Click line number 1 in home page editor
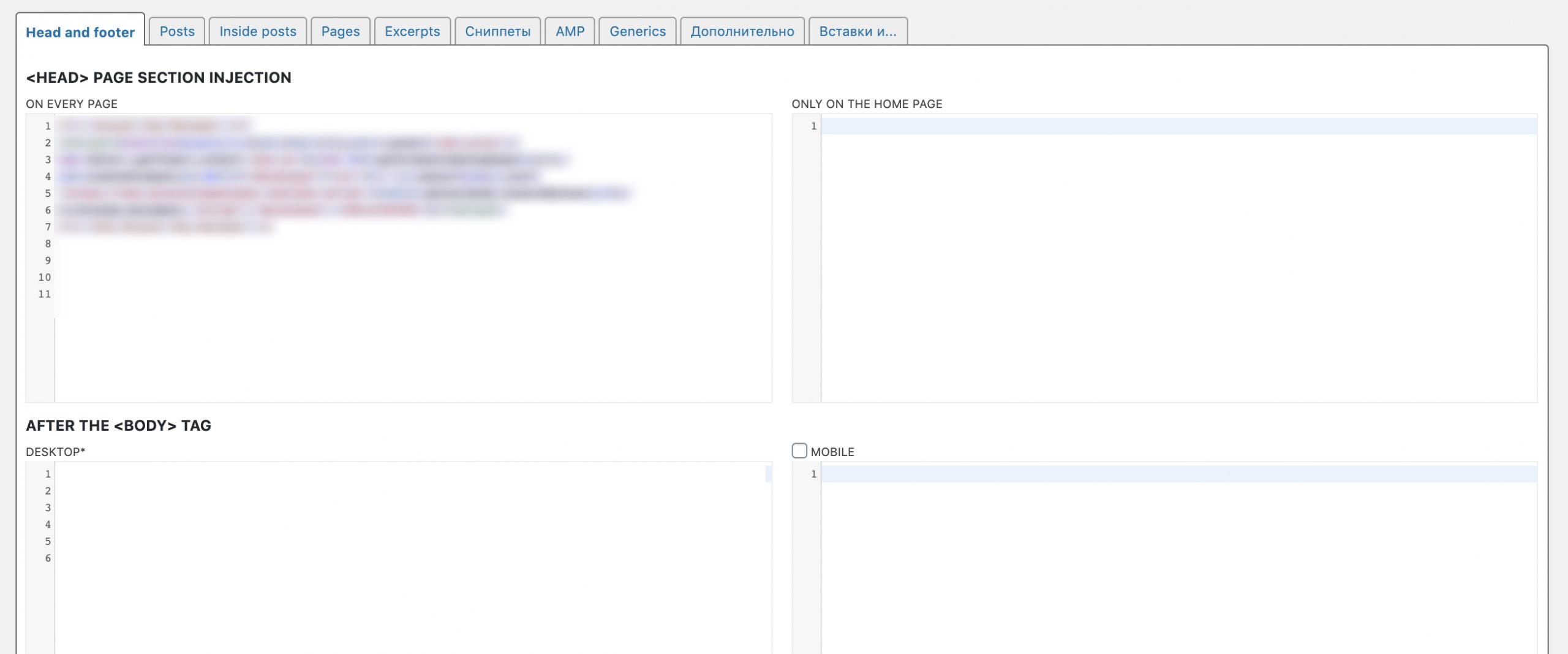This screenshot has height=654, width=1568. [x=813, y=126]
